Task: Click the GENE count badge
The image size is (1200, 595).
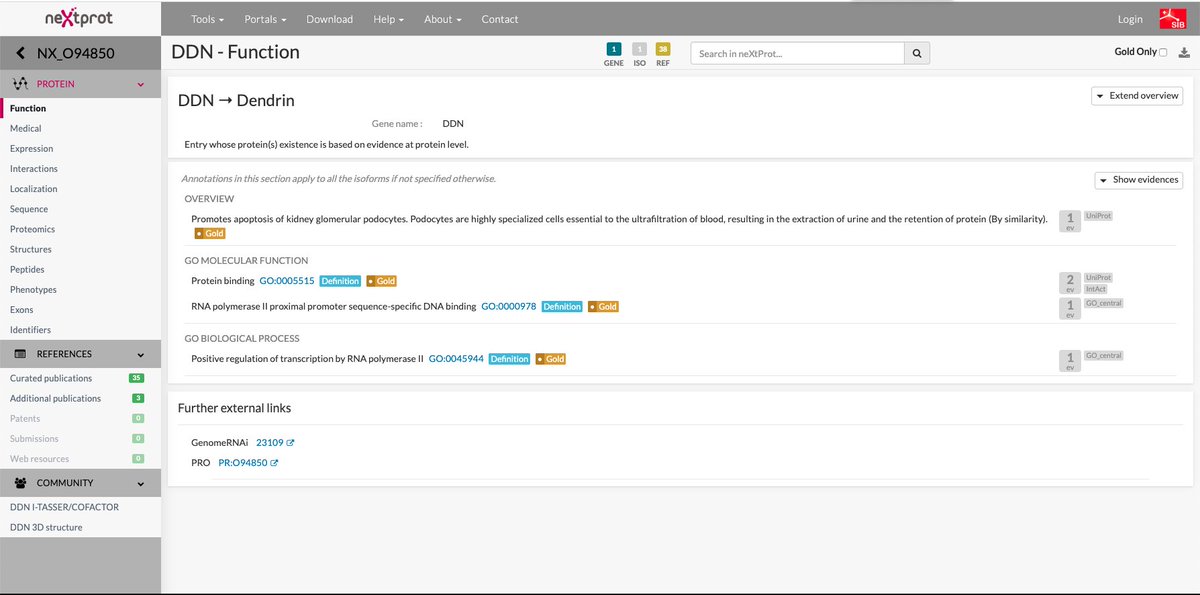Action: pos(613,48)
